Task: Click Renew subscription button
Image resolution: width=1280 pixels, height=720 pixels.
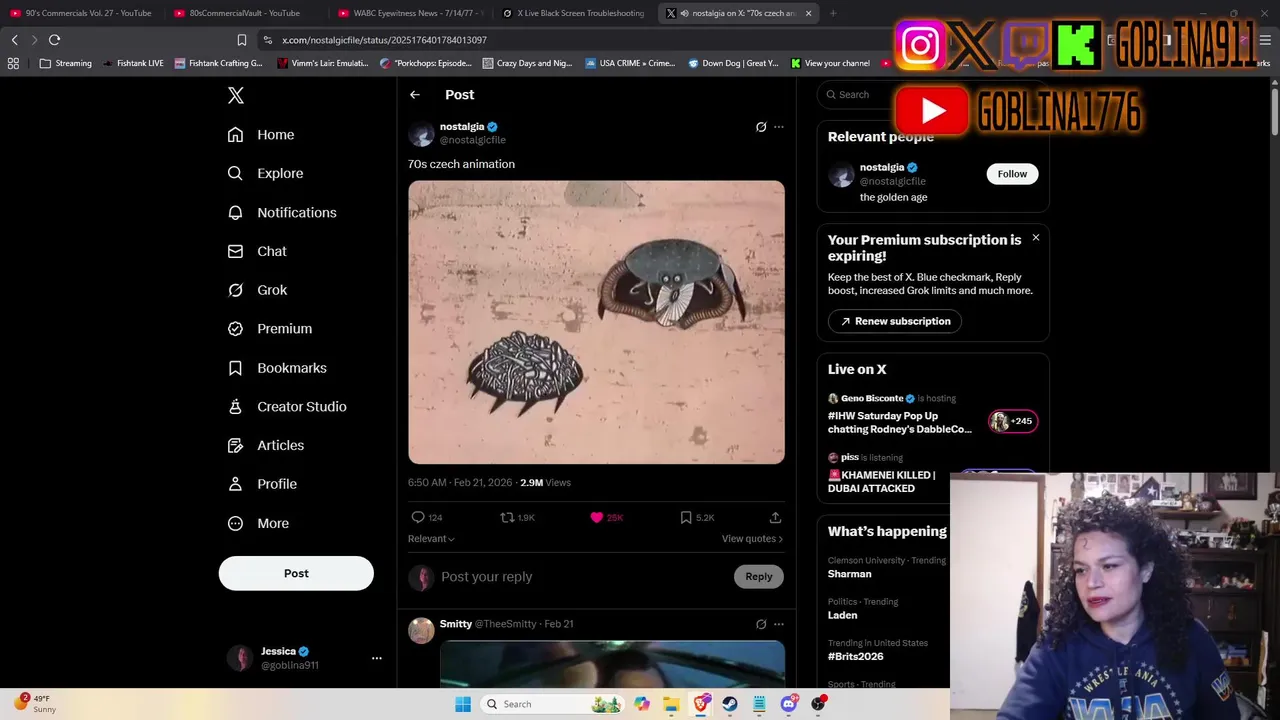Action: click(895, 321)
